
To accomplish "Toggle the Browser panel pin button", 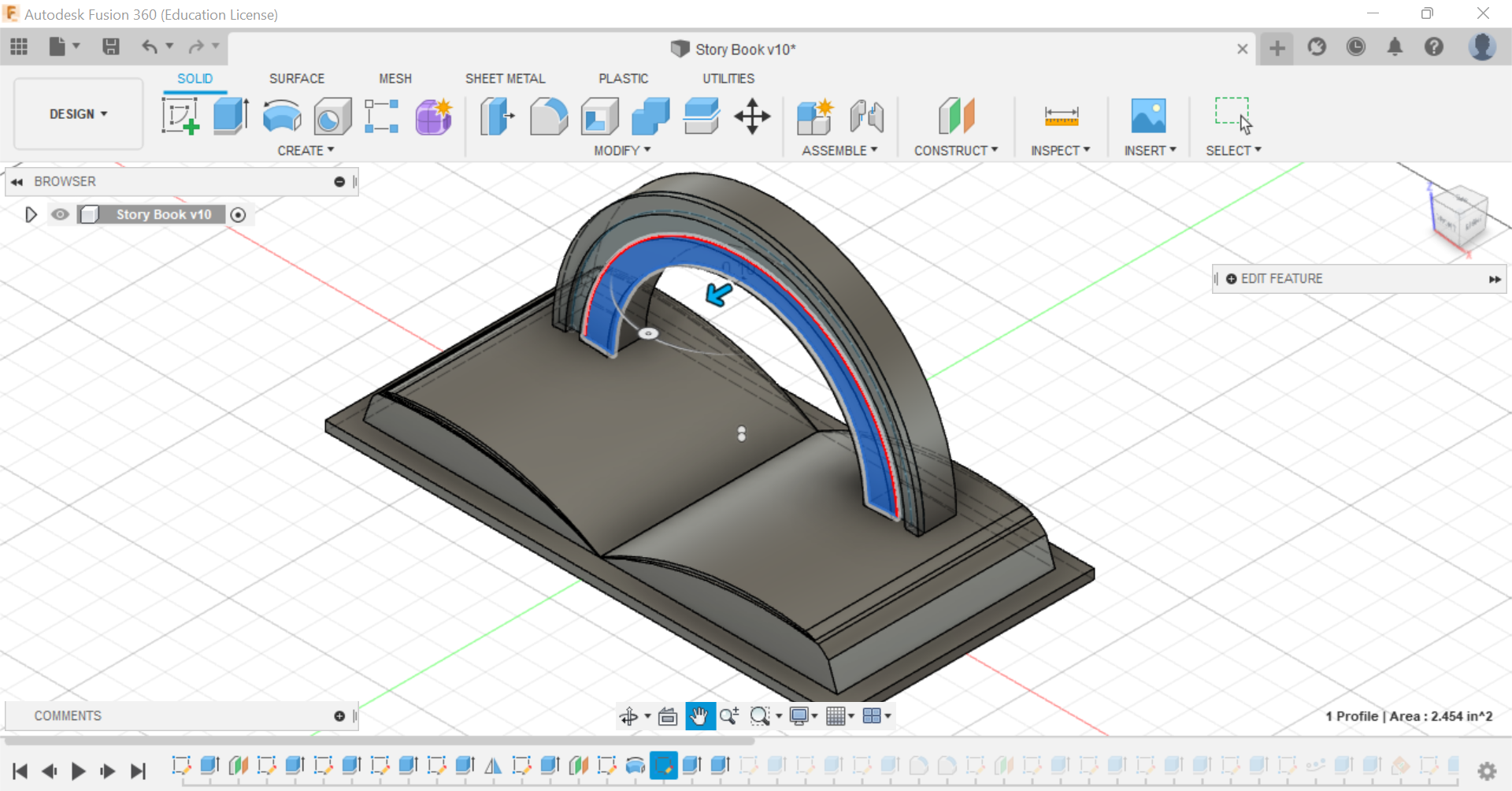I will coord(339,181).
